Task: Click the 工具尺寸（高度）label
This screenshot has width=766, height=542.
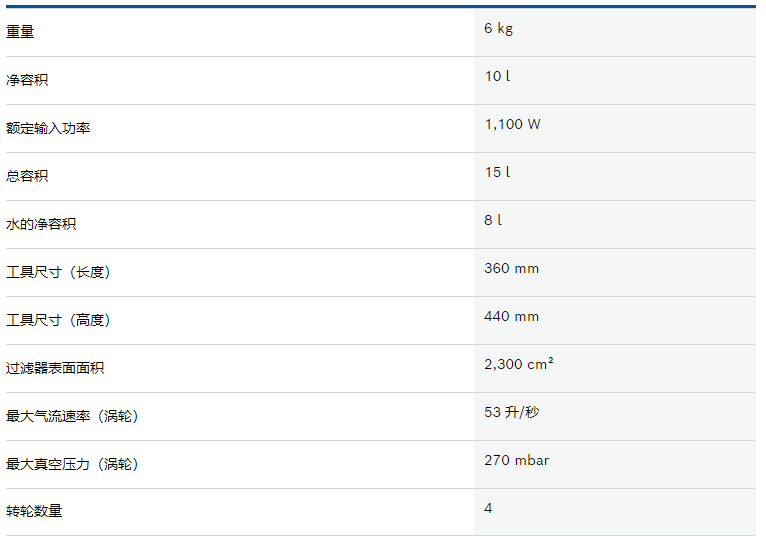Action: (x=59, y=320)
